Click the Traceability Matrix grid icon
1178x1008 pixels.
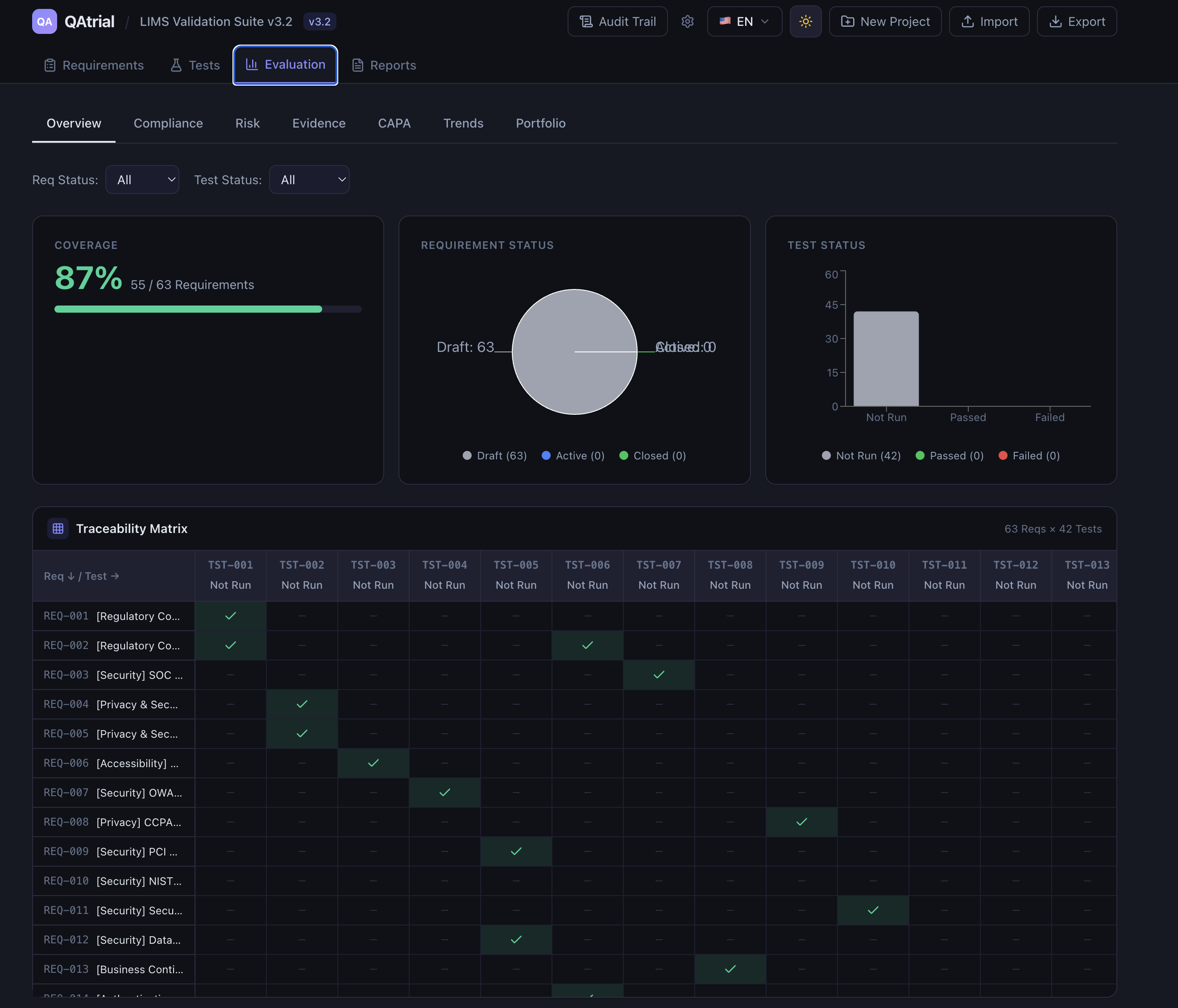tap(58, 529)
